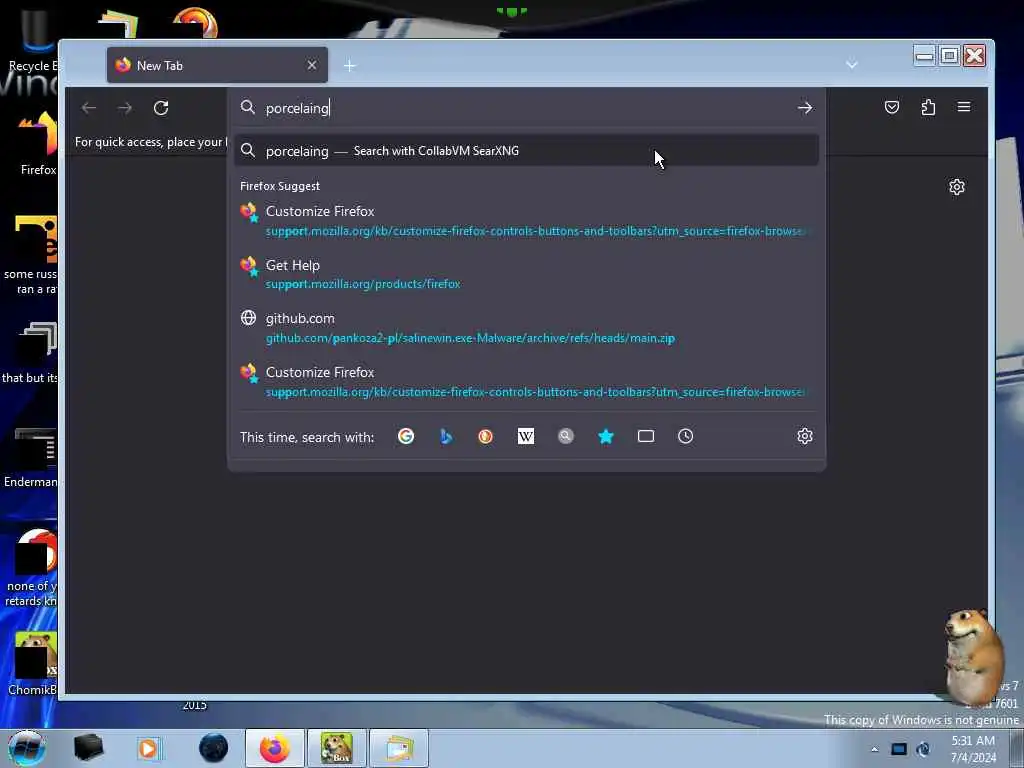Click the dark globe taskbar icon
The width and height of the screenshot is (1024, 768).
214,748
